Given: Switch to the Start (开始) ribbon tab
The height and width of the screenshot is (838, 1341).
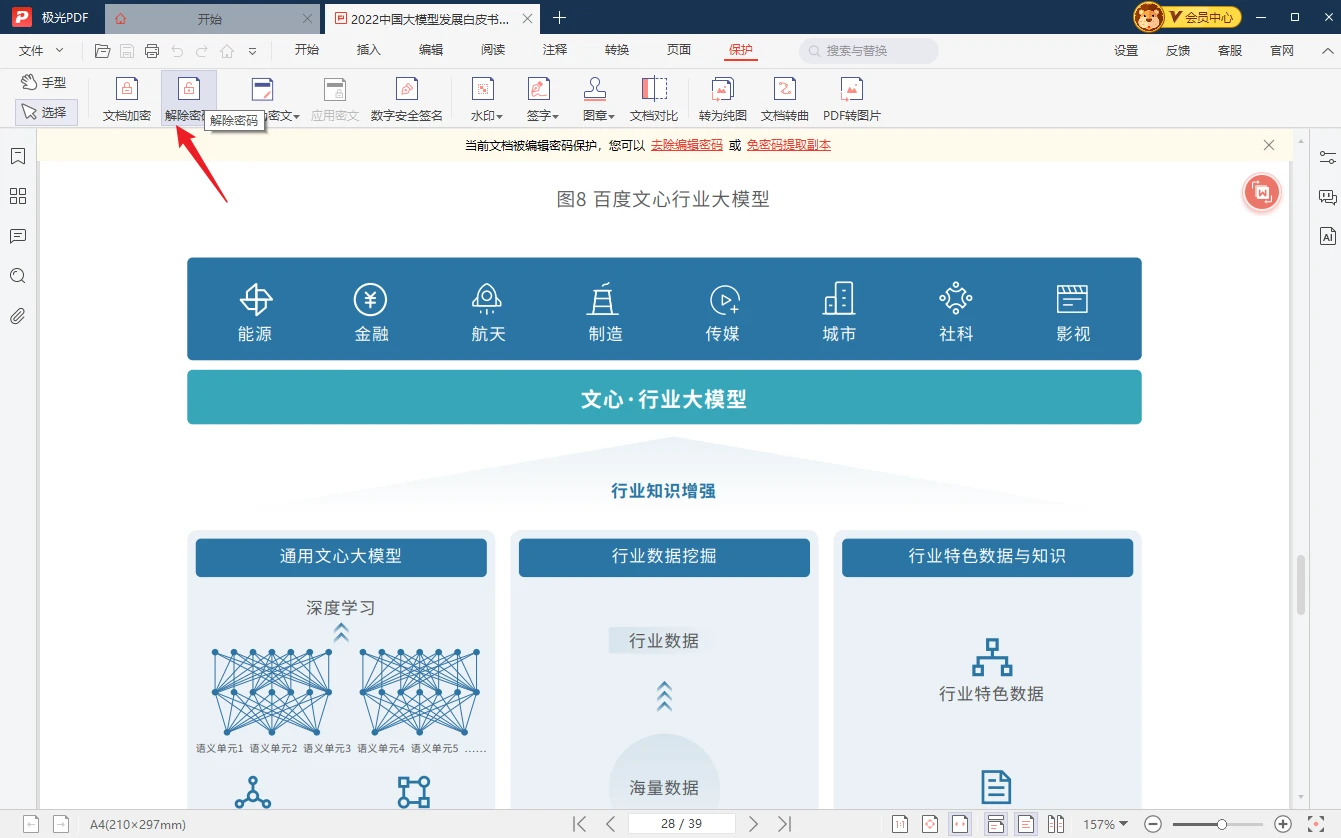Looking at the screenshot, I should coord(307,50).
